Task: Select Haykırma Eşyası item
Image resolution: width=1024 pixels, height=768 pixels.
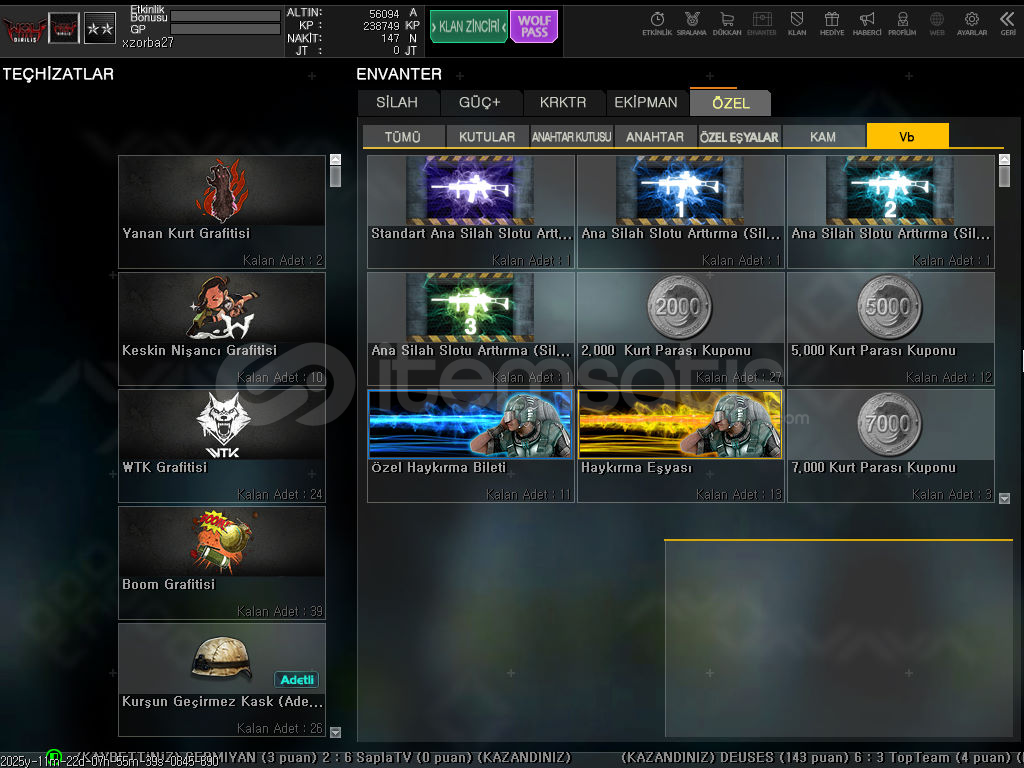Action: coord(680,445)
